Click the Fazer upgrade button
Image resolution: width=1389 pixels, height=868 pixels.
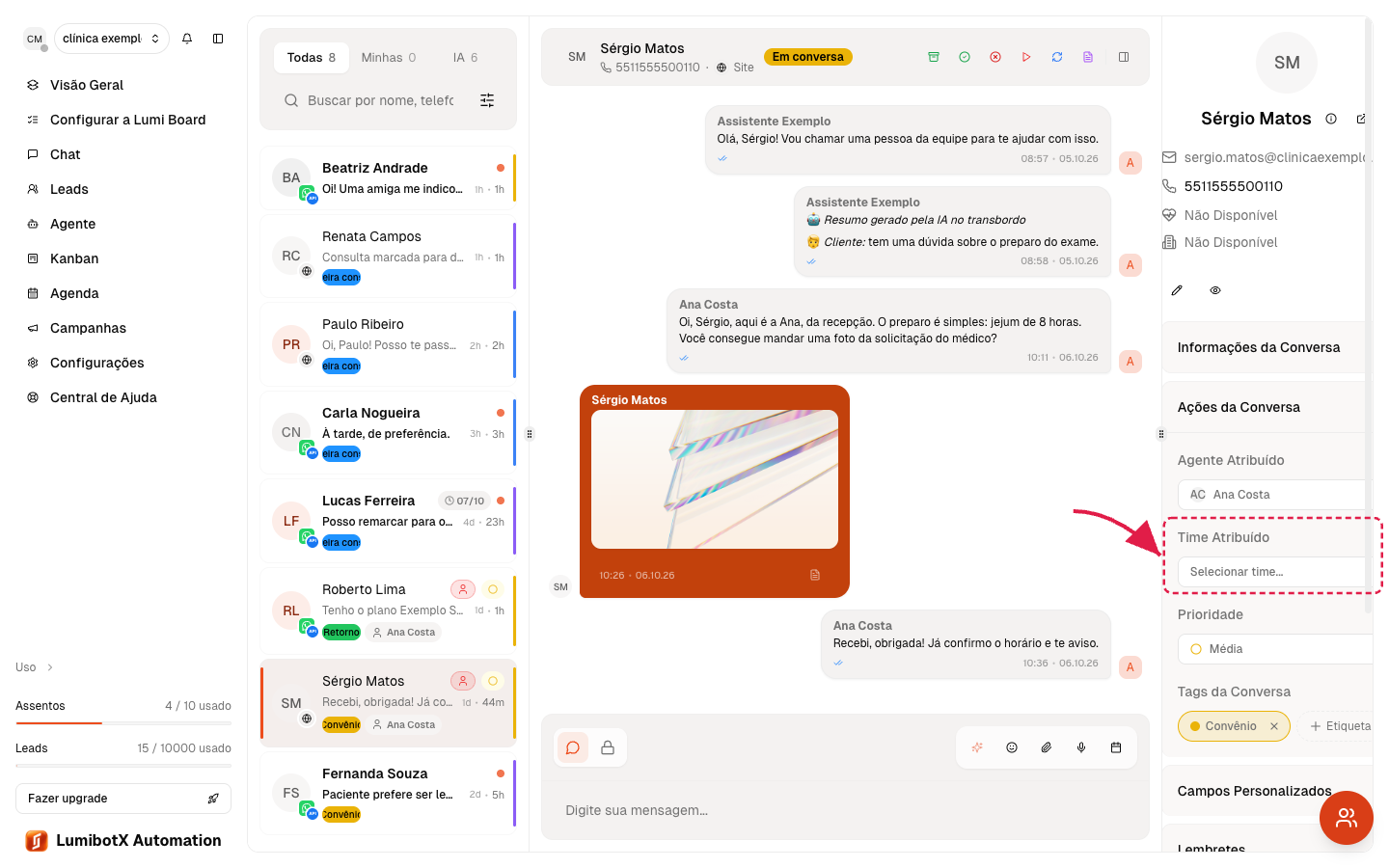123,799
